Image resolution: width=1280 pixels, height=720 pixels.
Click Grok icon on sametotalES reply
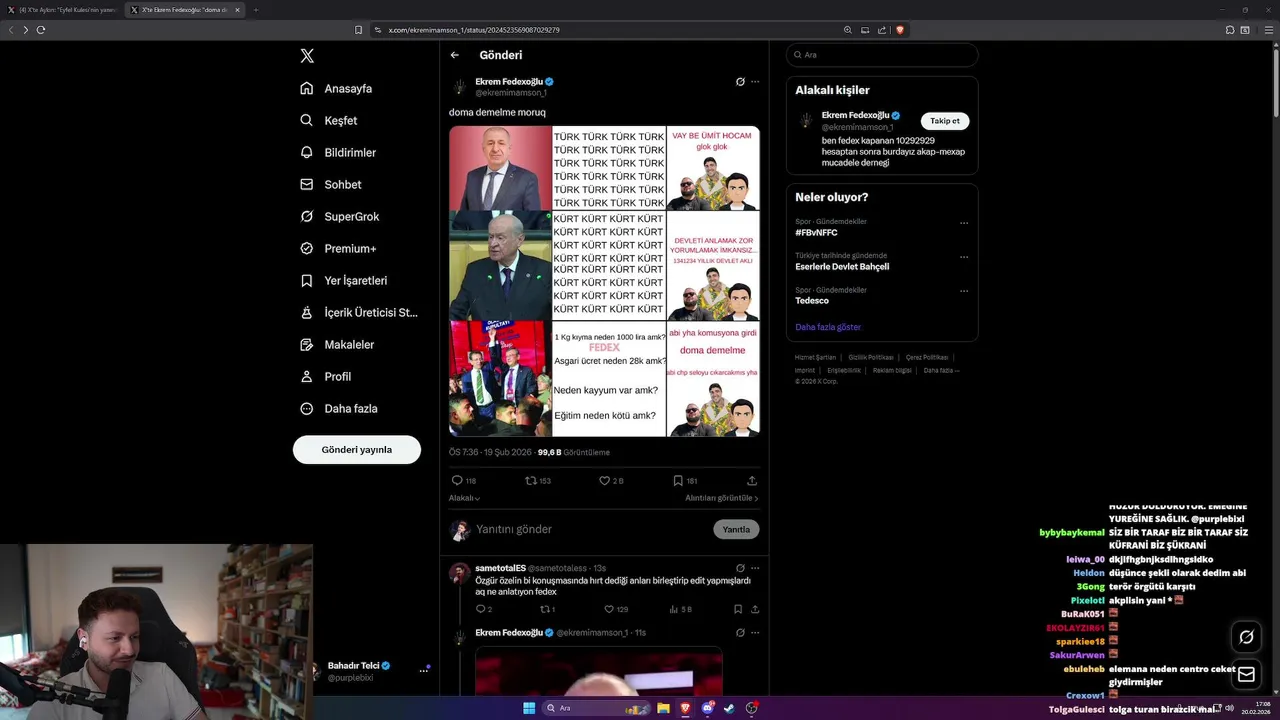click(740, 568)
